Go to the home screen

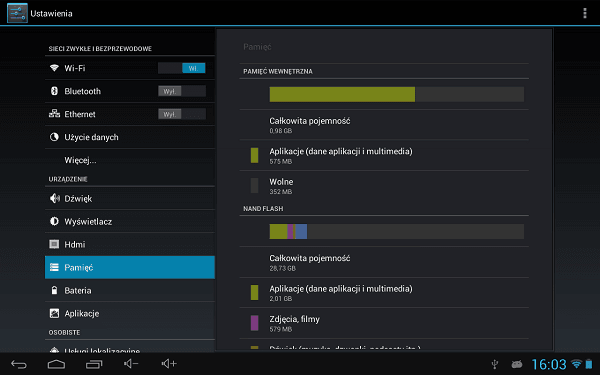pos(56,364)
